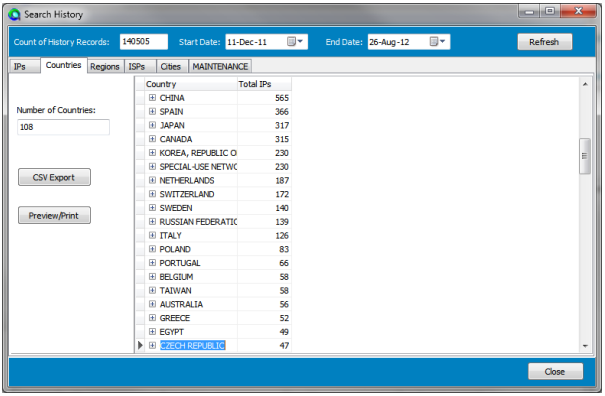Click the current row indicator arrow

coord(140,345)
